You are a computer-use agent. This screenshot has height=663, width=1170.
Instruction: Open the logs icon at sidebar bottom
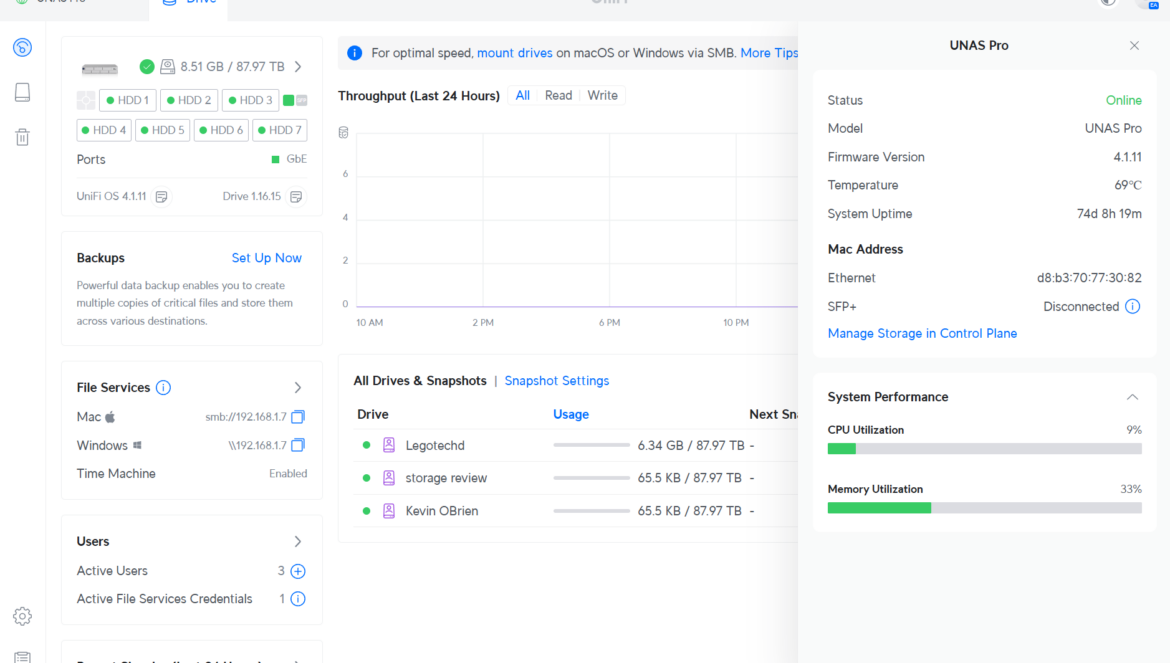pos(22,657)
